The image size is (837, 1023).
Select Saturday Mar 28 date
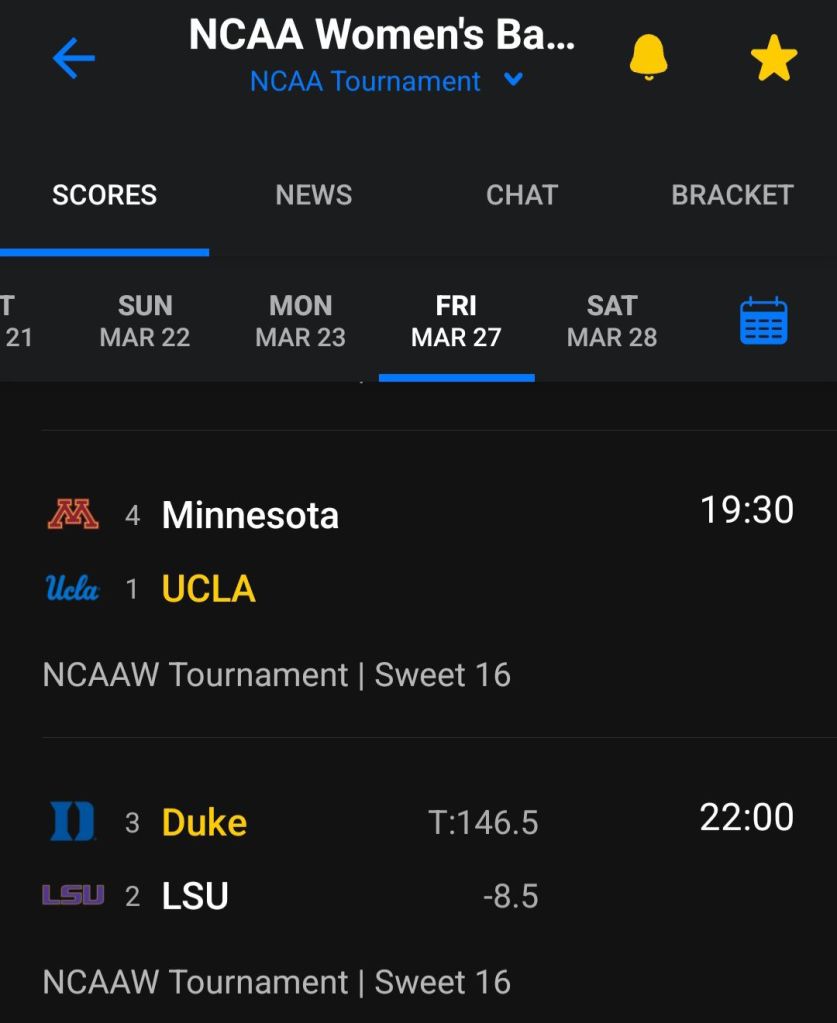click(612, 321)
